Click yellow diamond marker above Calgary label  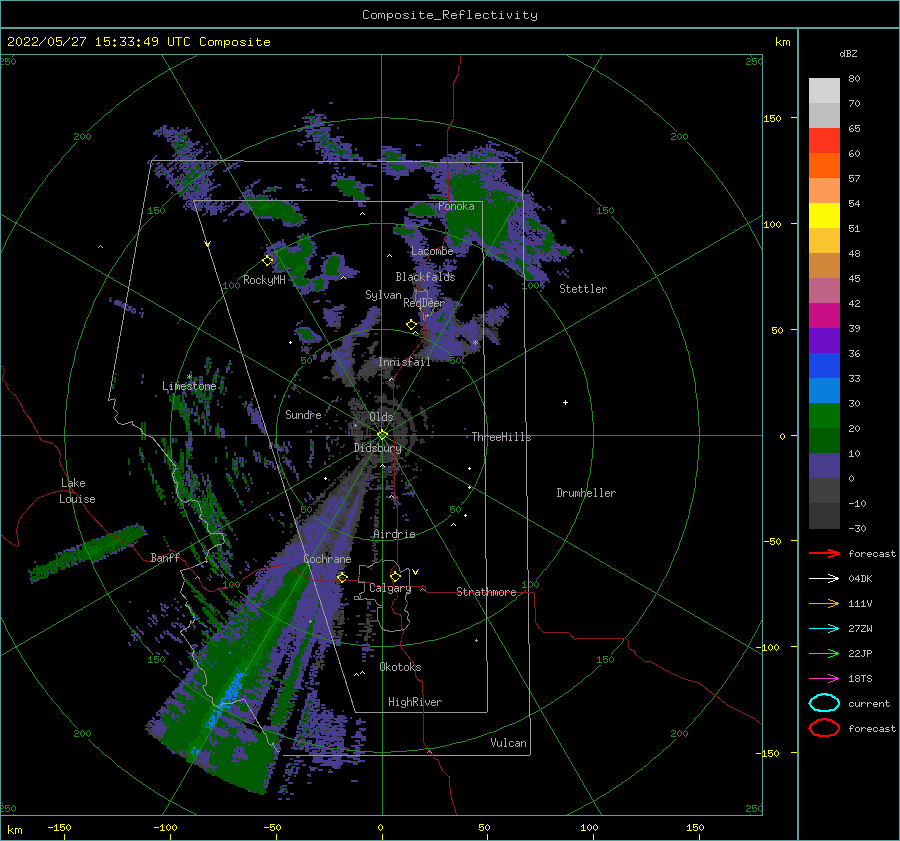(395, 576)
